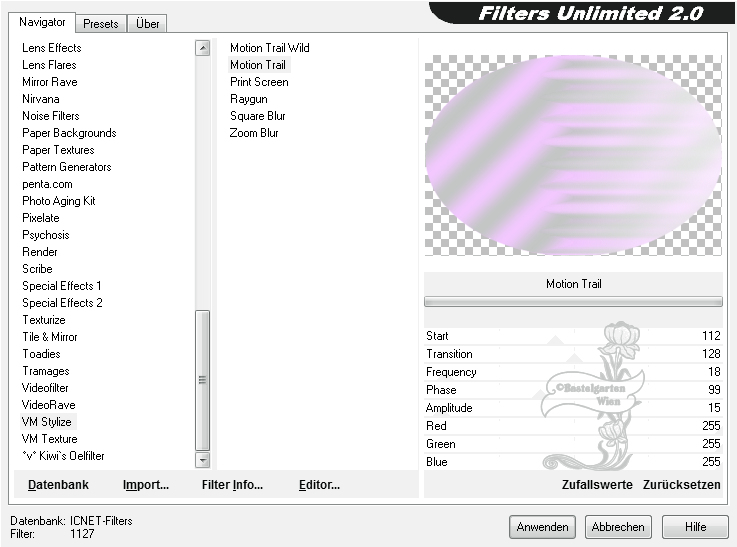Viewport: 737px width, 547px height.
Task: Choose the Square Blur filter
Action: [258, 116]
